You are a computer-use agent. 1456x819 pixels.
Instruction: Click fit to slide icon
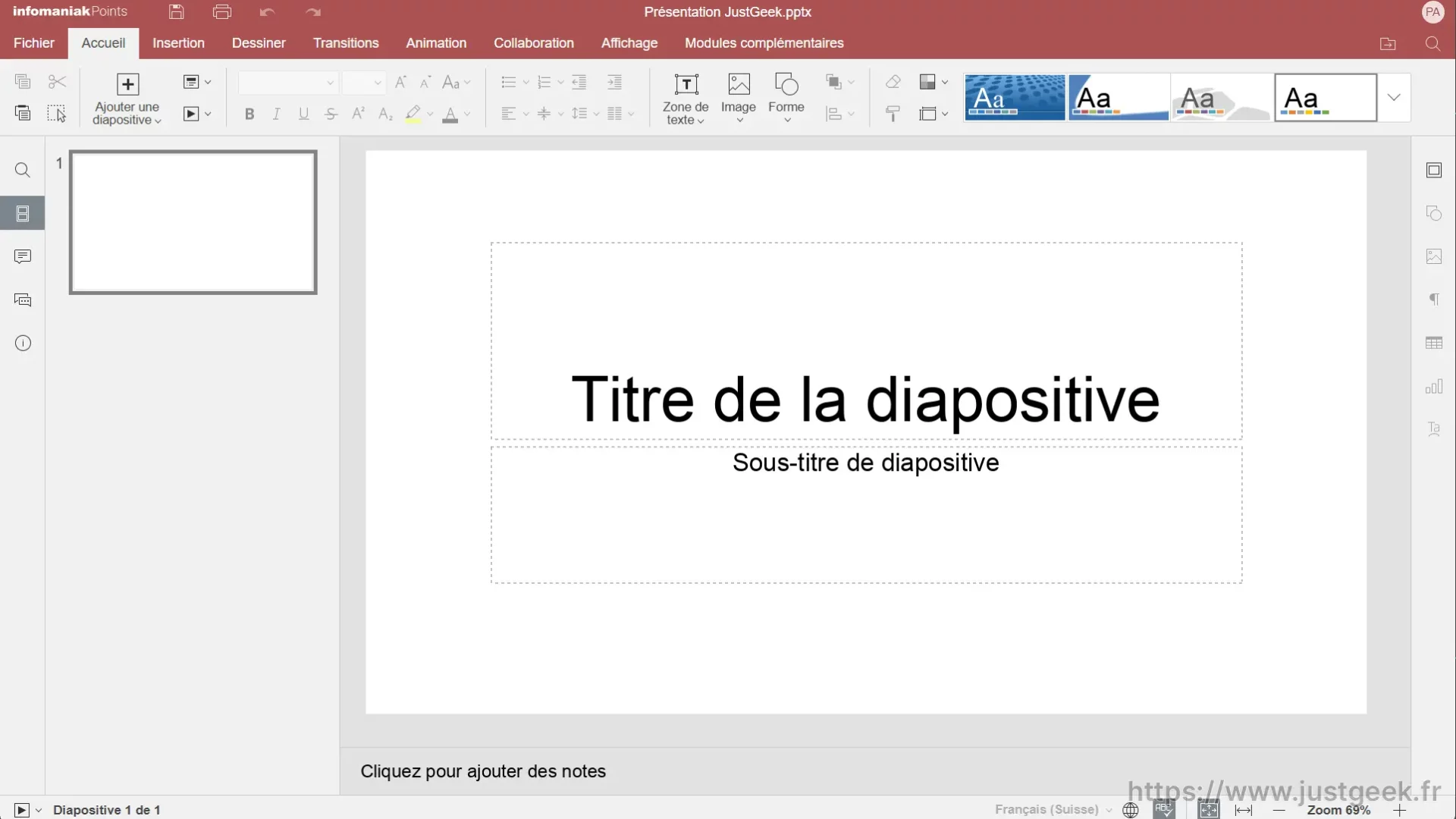[x=1209, y=810]
